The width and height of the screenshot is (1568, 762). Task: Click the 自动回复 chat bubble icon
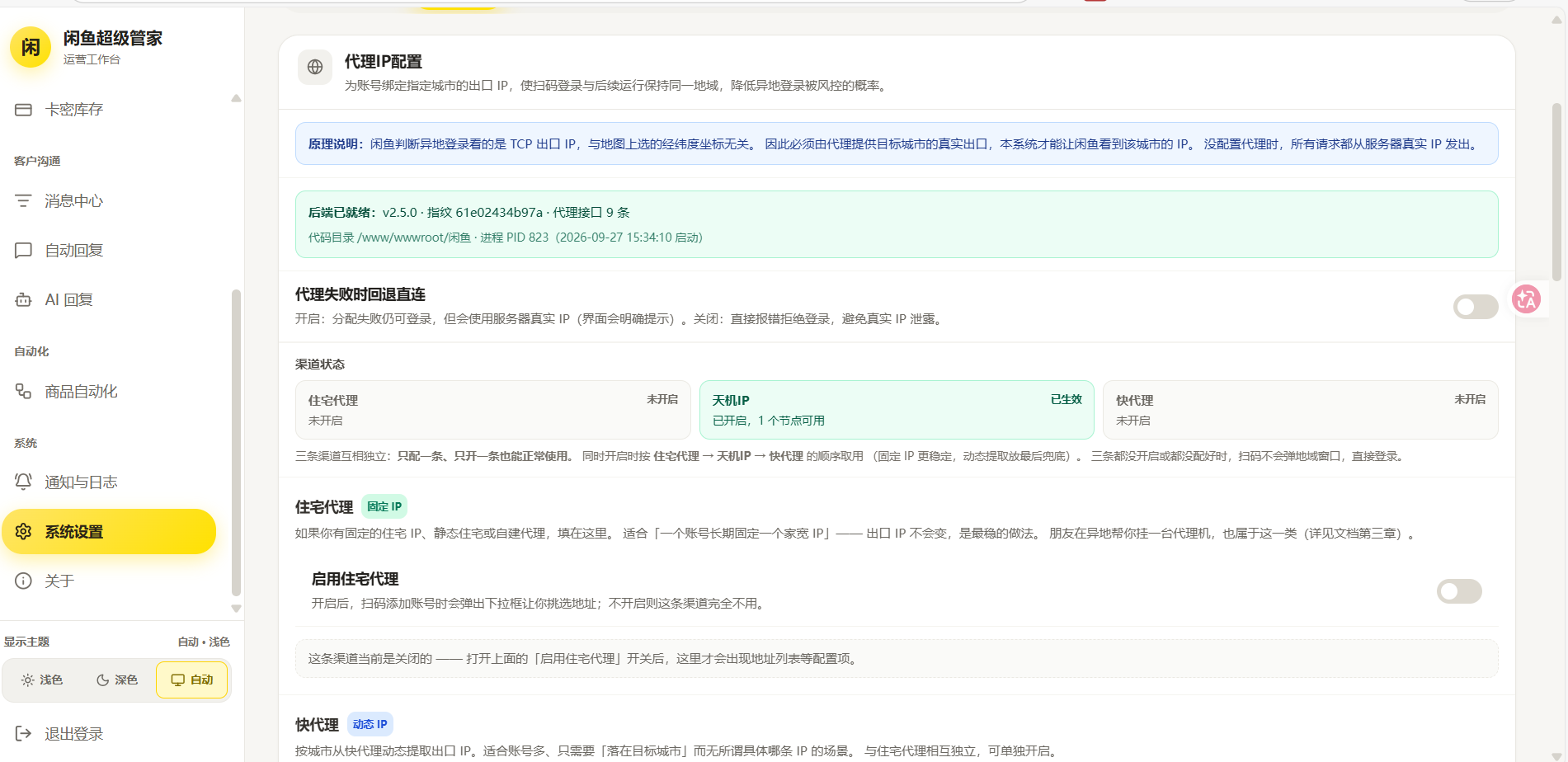click(x=23, y=251)
